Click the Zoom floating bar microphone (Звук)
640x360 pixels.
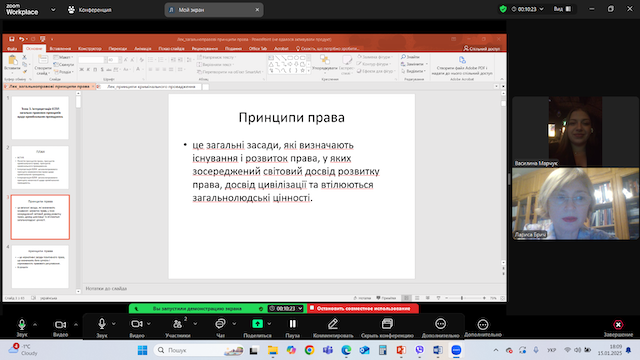pyautogui.click(x=102, y=324)
